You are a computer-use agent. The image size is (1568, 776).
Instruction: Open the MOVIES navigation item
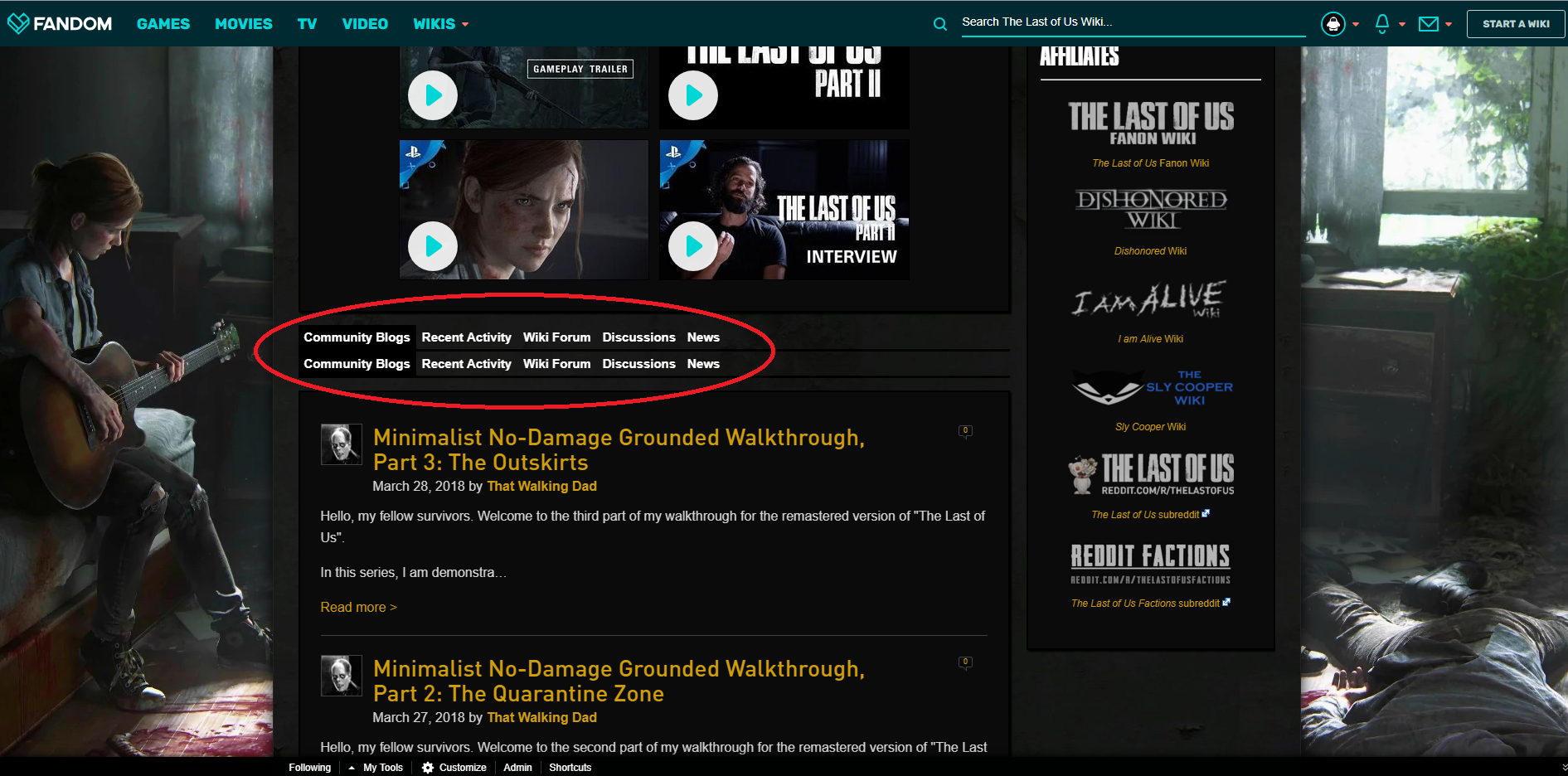(244, 24)
